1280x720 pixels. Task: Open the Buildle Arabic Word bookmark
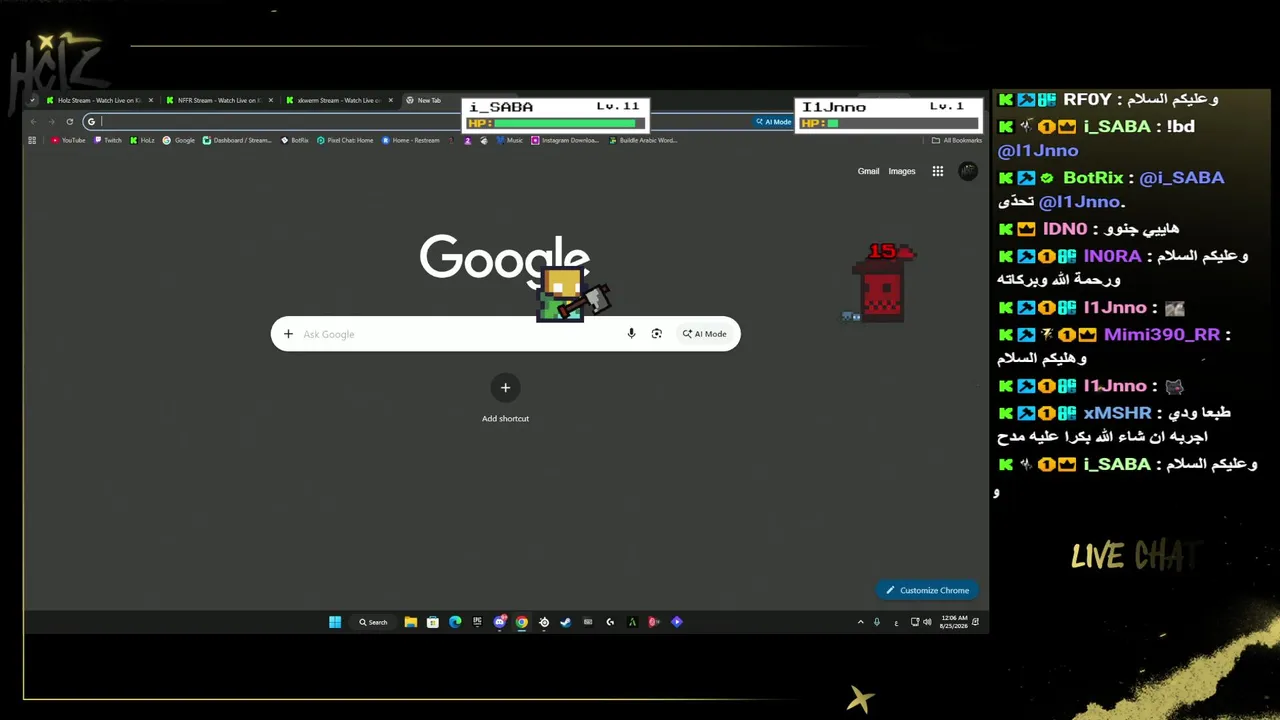[x=643, y=141]
